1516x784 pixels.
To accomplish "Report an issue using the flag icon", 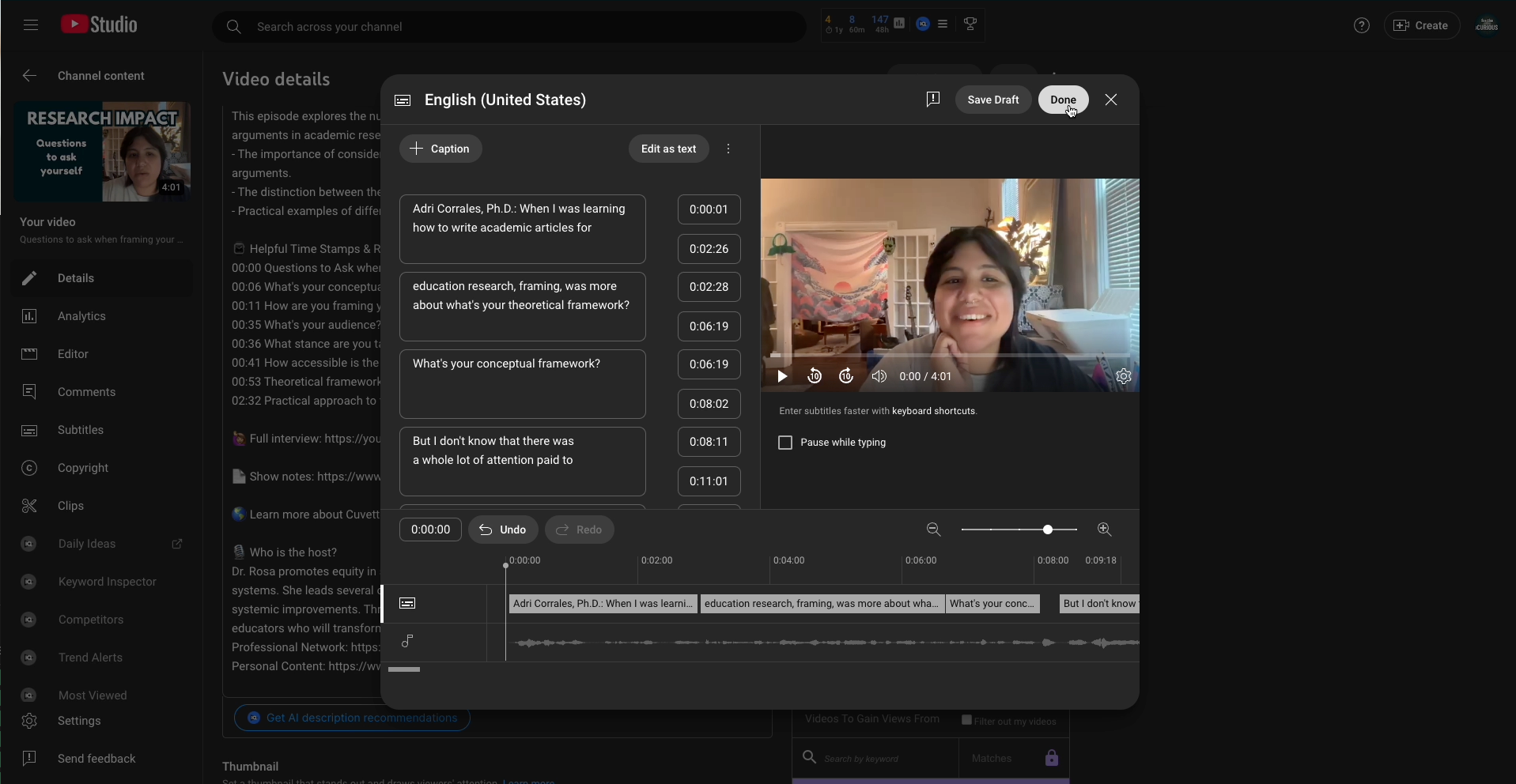I will tap(932, 100).
